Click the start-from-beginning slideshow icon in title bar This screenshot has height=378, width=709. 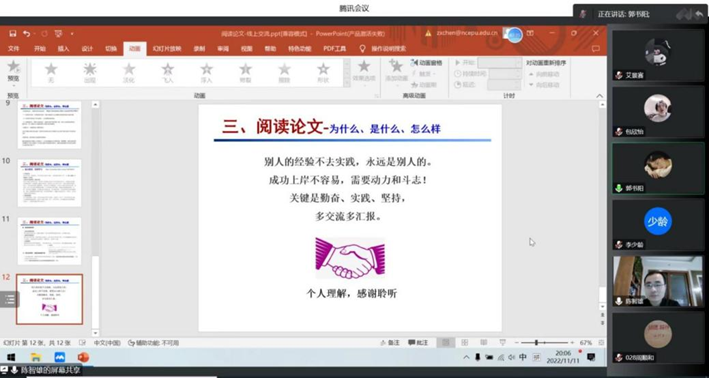pyautogui.click(x=58, y=33)
